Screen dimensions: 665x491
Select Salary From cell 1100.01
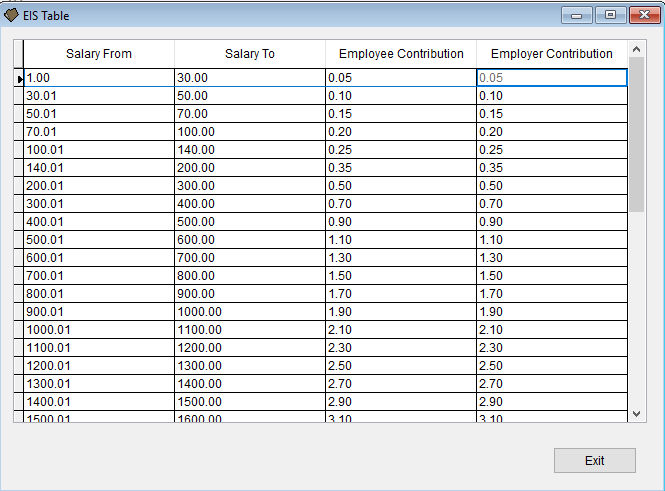(x=99, y=348)
